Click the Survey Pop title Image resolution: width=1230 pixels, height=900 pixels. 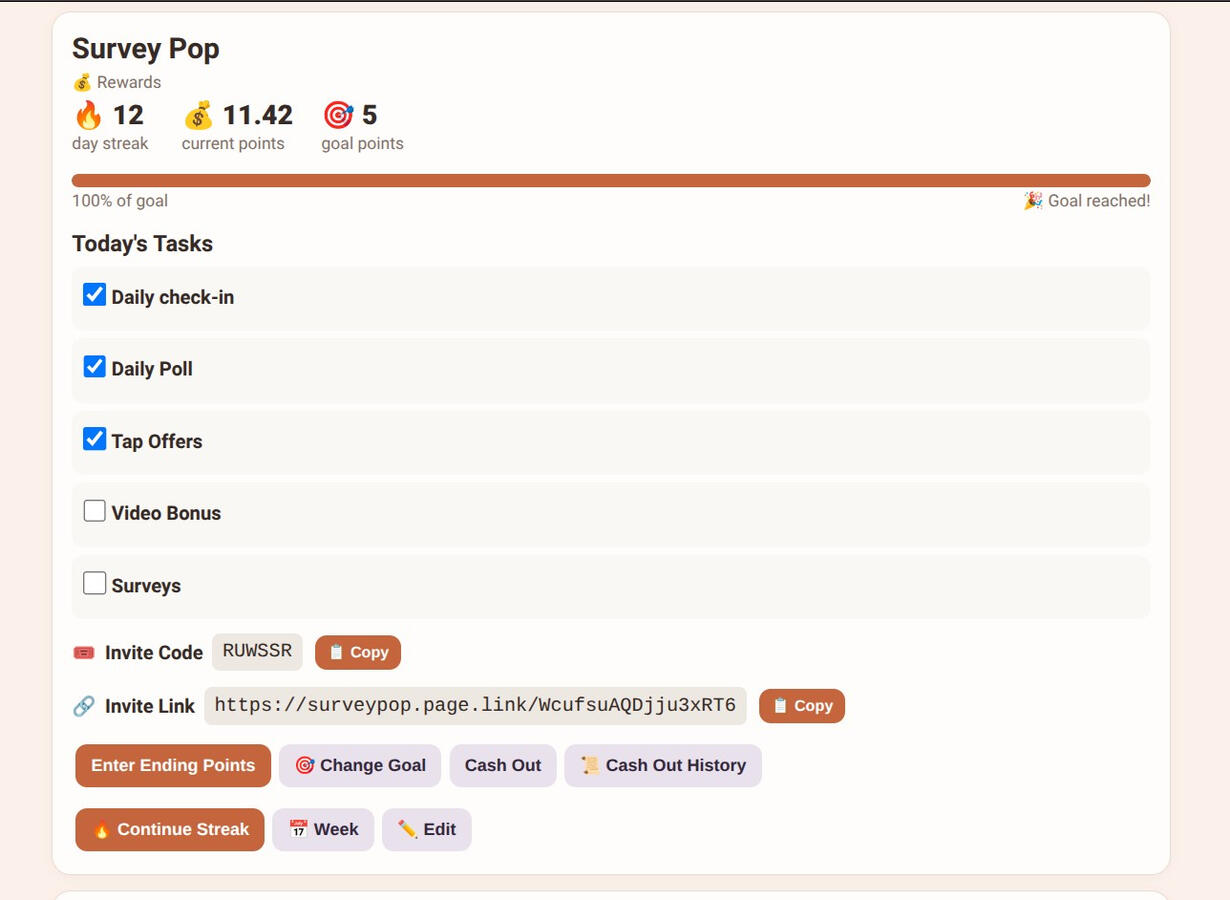146,49
